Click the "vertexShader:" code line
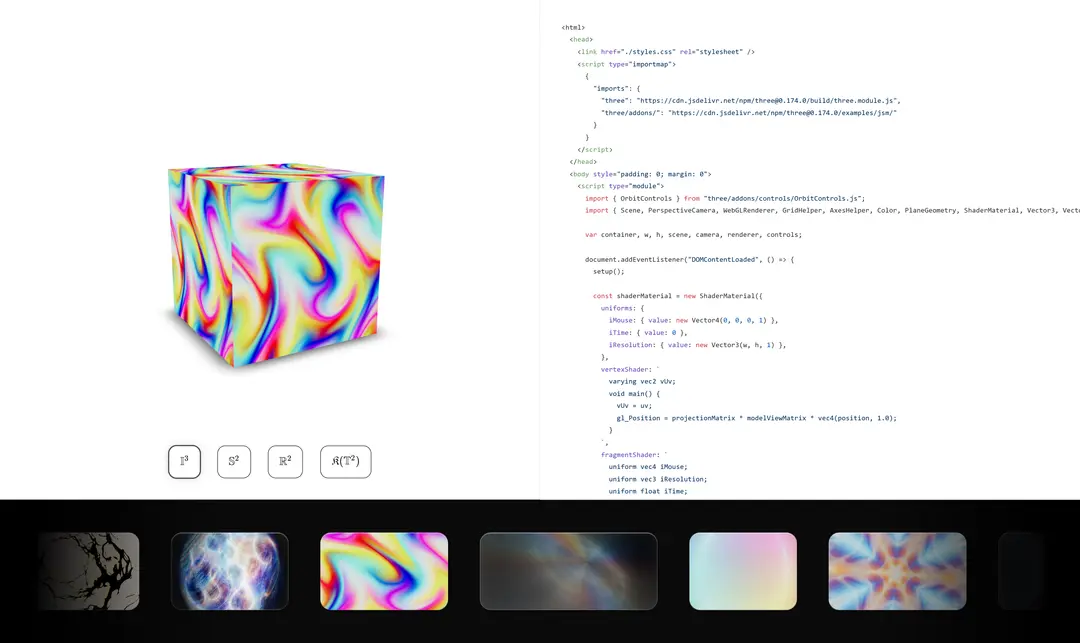 coord(630,370)
